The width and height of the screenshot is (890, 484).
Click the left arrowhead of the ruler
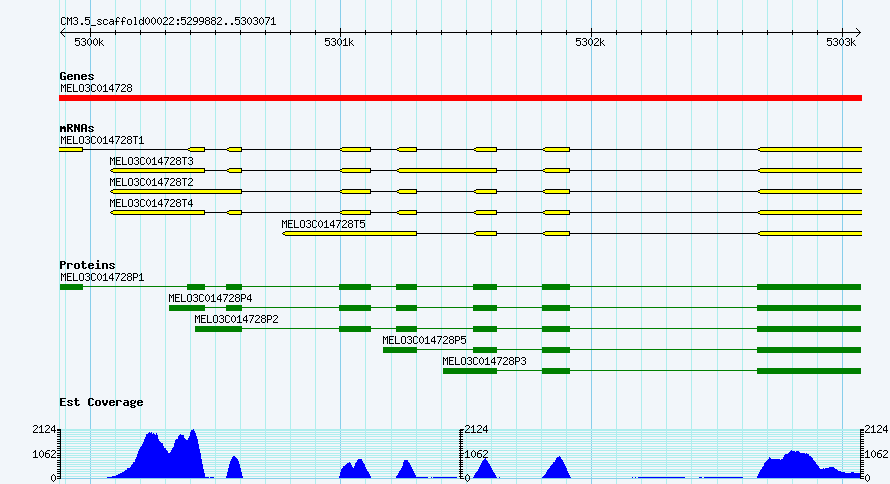62,32
